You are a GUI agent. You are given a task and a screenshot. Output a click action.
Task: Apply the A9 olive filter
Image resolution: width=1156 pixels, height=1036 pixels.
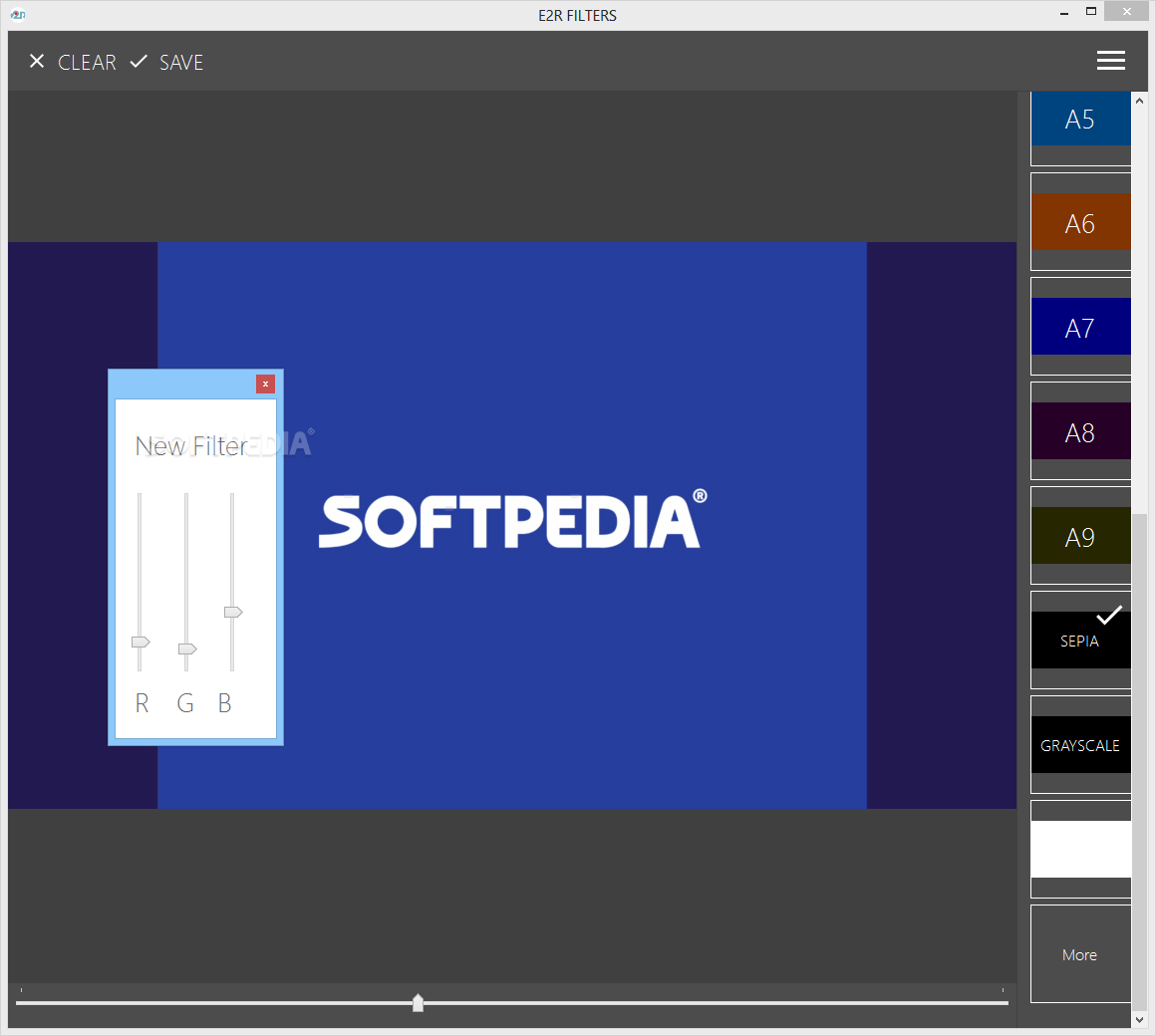(x=1080, y=536)
